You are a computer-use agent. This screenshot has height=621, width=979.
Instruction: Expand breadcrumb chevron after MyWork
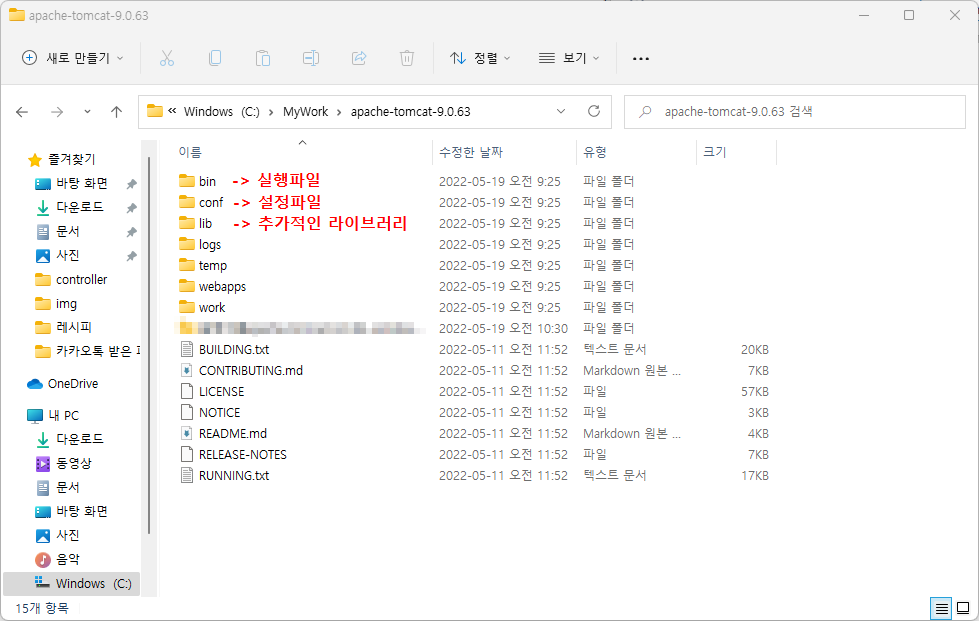point(339,112)
